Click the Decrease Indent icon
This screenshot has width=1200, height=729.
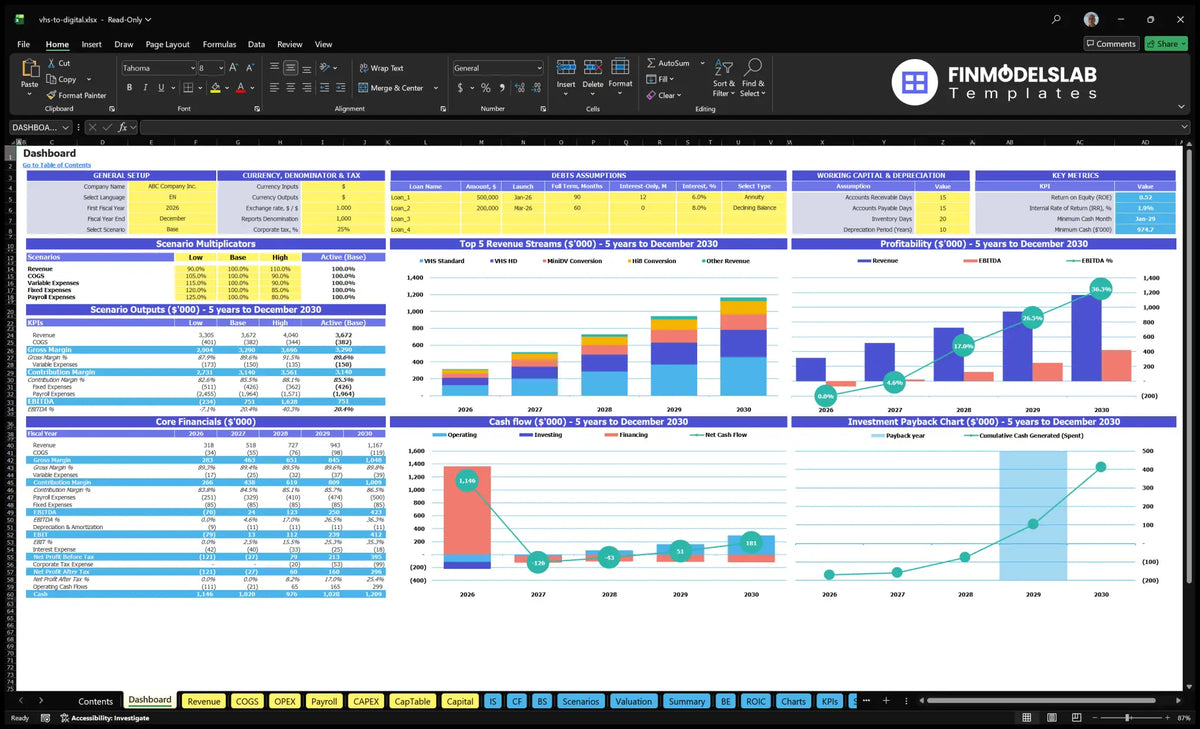coord(325,88)
